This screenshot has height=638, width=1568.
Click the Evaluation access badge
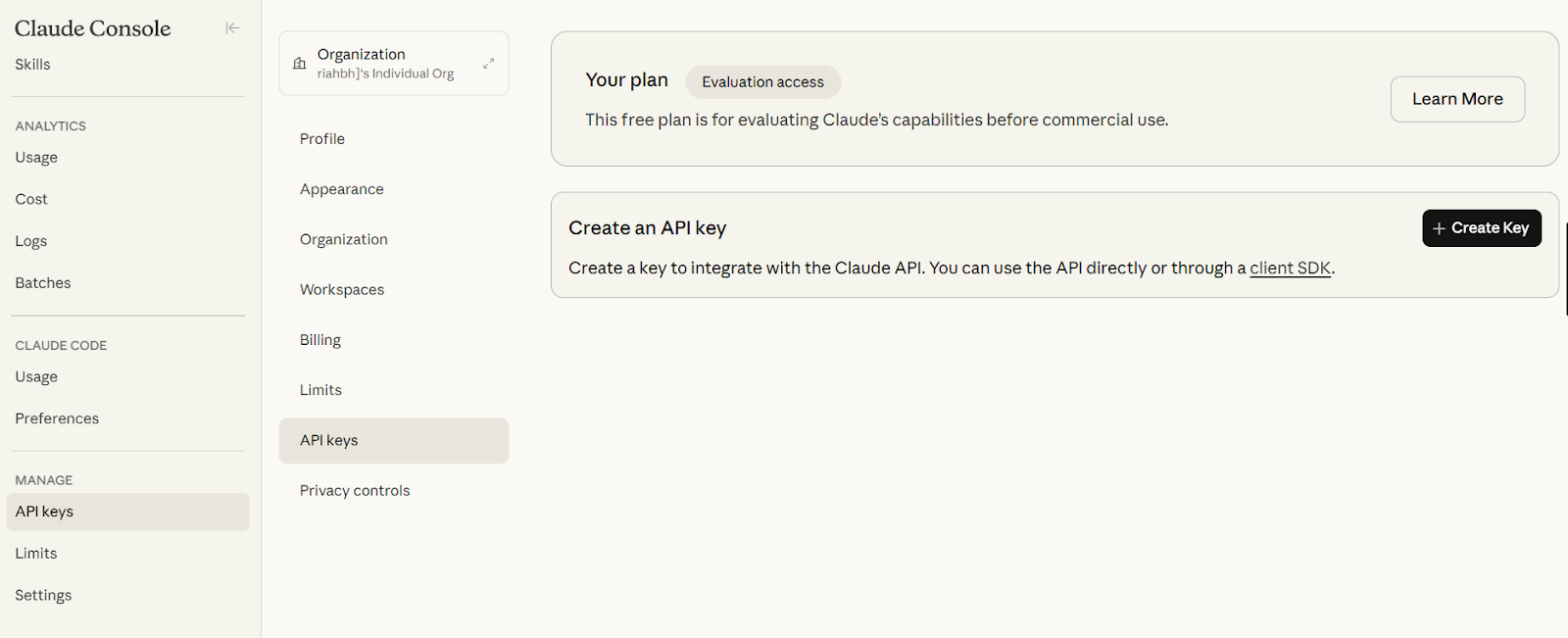762,82
